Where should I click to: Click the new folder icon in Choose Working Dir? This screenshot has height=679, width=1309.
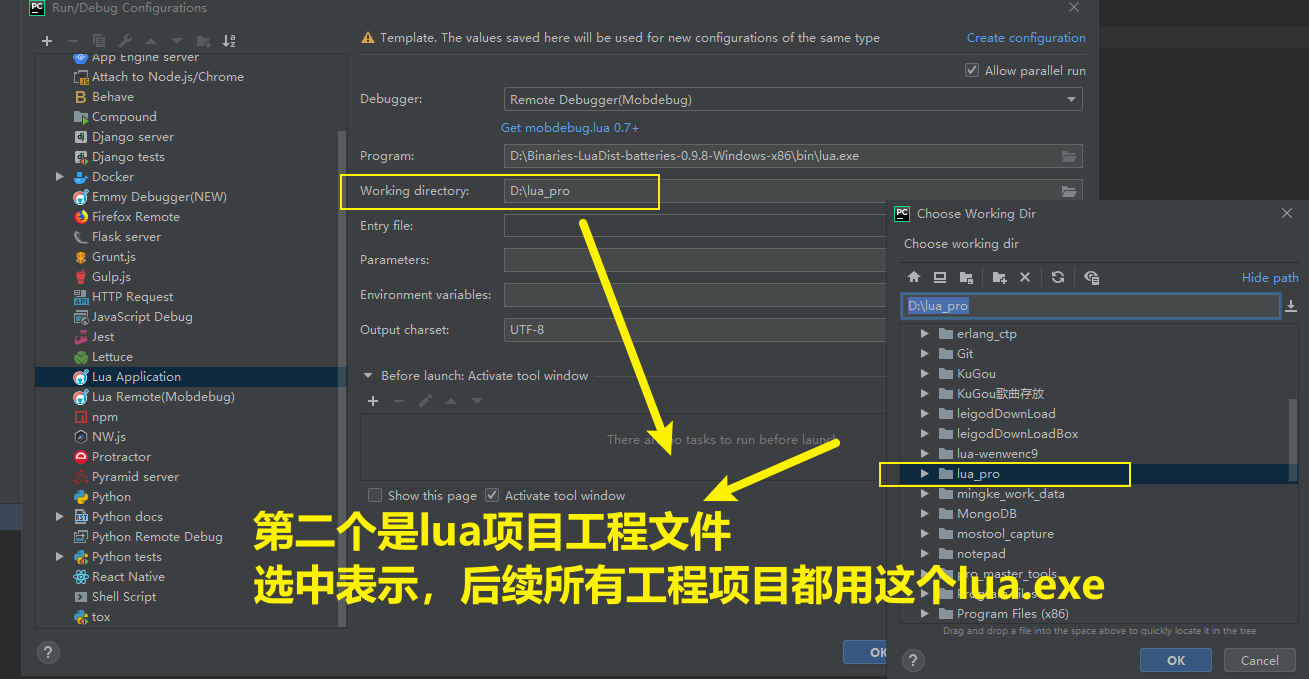point(999,277)
